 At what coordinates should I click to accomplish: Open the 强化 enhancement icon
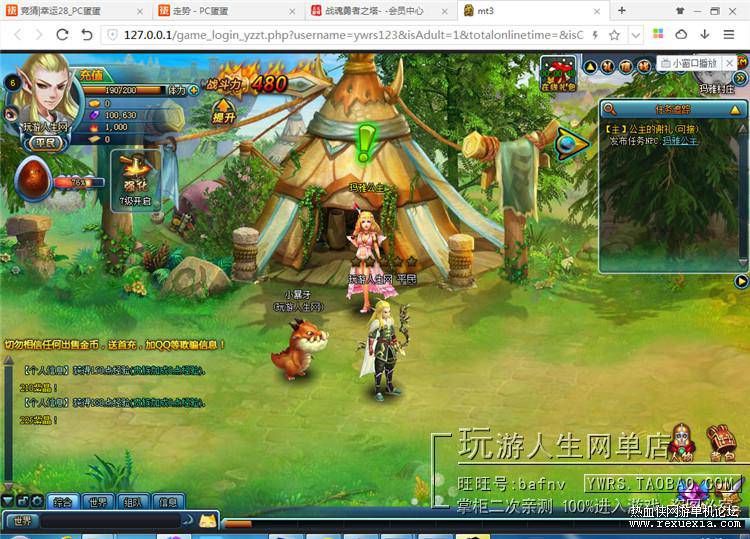(x=135, y=179)
